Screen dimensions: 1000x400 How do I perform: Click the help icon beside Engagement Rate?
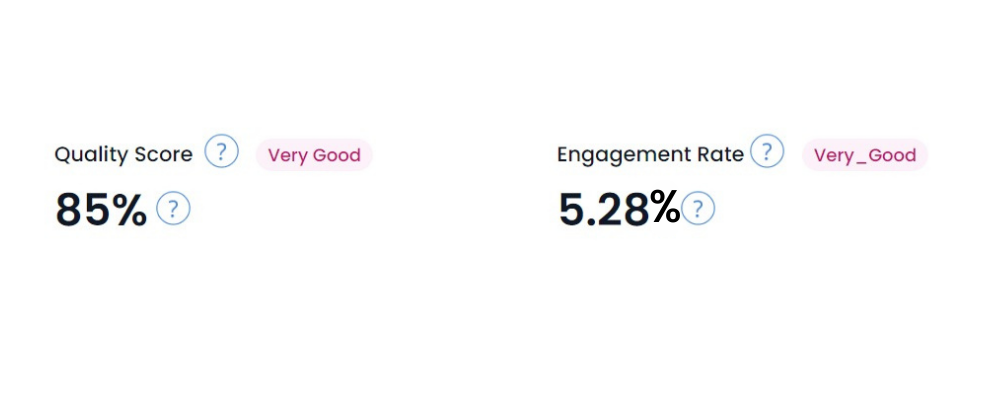[x=767, y=151]
